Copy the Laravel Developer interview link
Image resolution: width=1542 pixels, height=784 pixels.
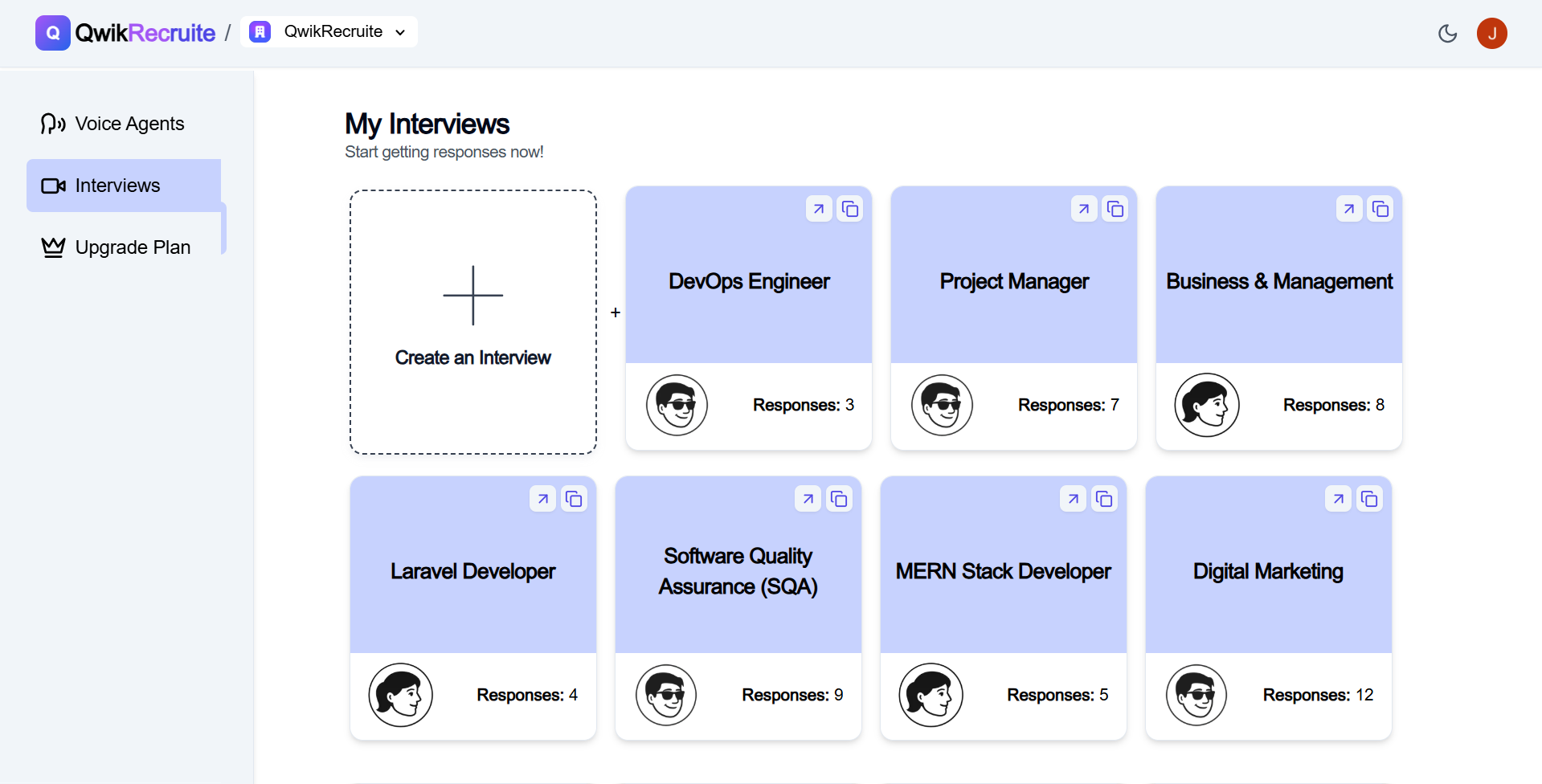tap(574, 499)
